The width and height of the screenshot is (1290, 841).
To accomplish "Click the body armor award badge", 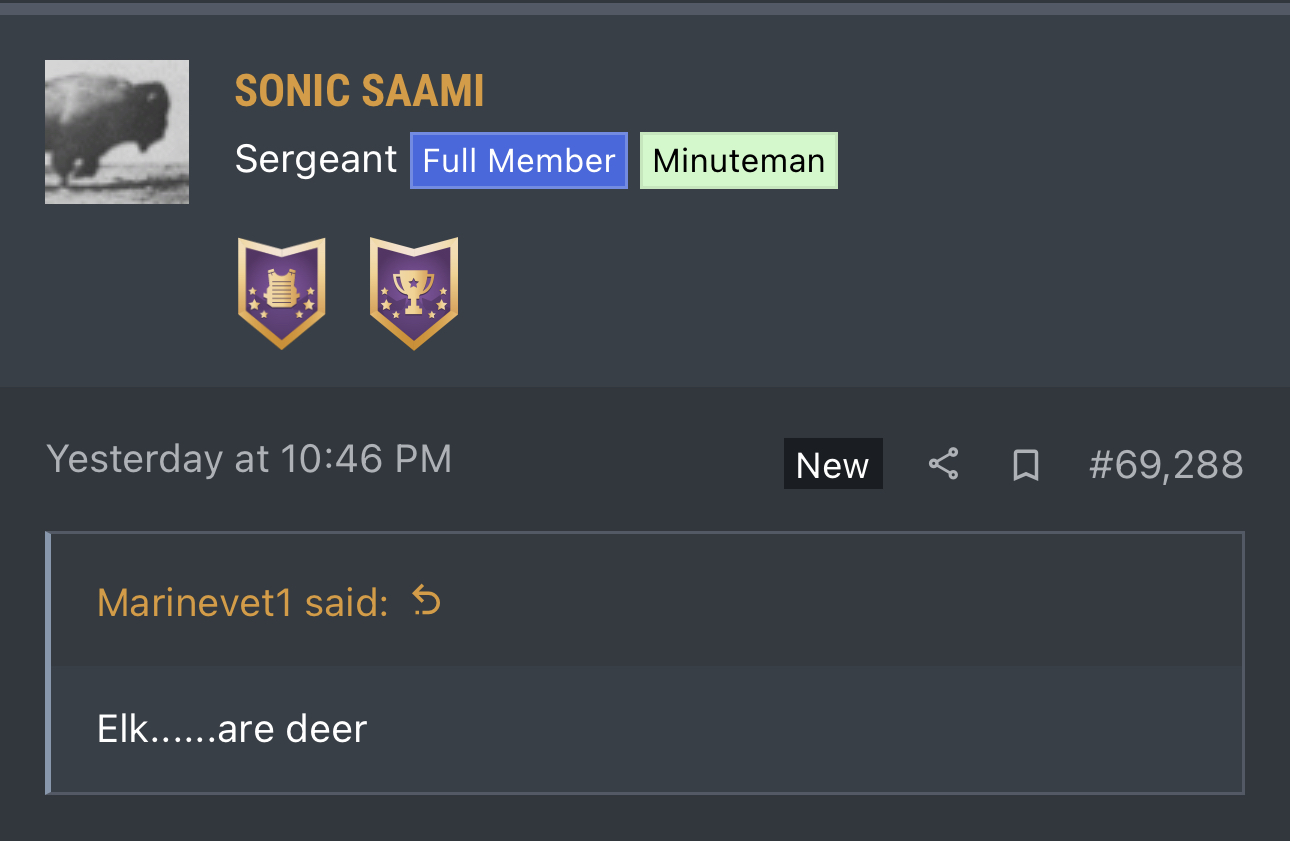I will [282, 293].
